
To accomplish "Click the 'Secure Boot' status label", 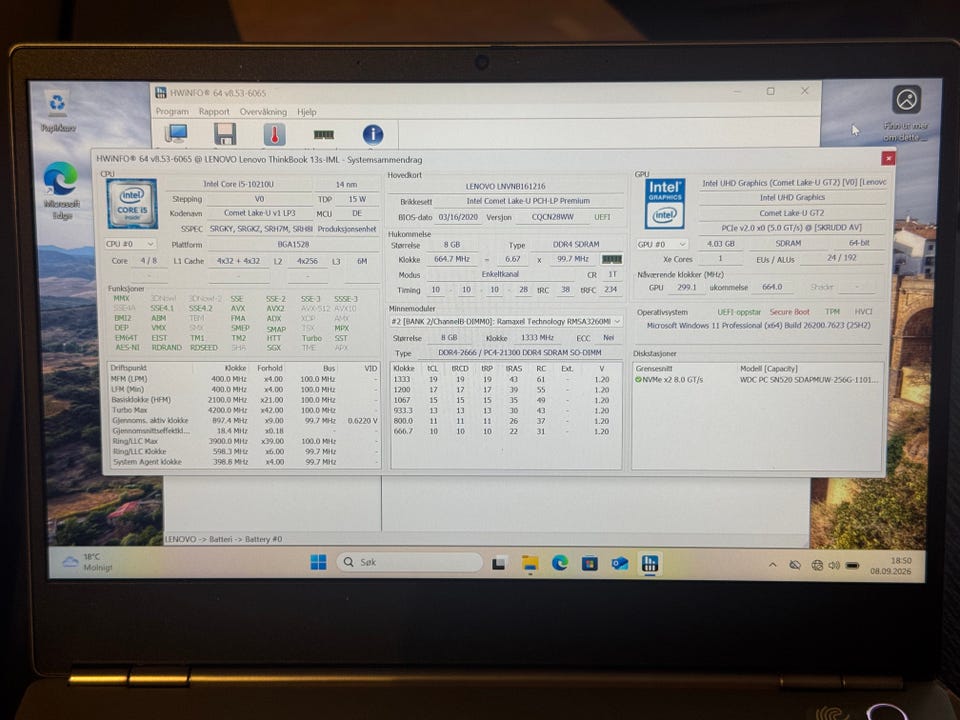I will (x=789, y=312).
